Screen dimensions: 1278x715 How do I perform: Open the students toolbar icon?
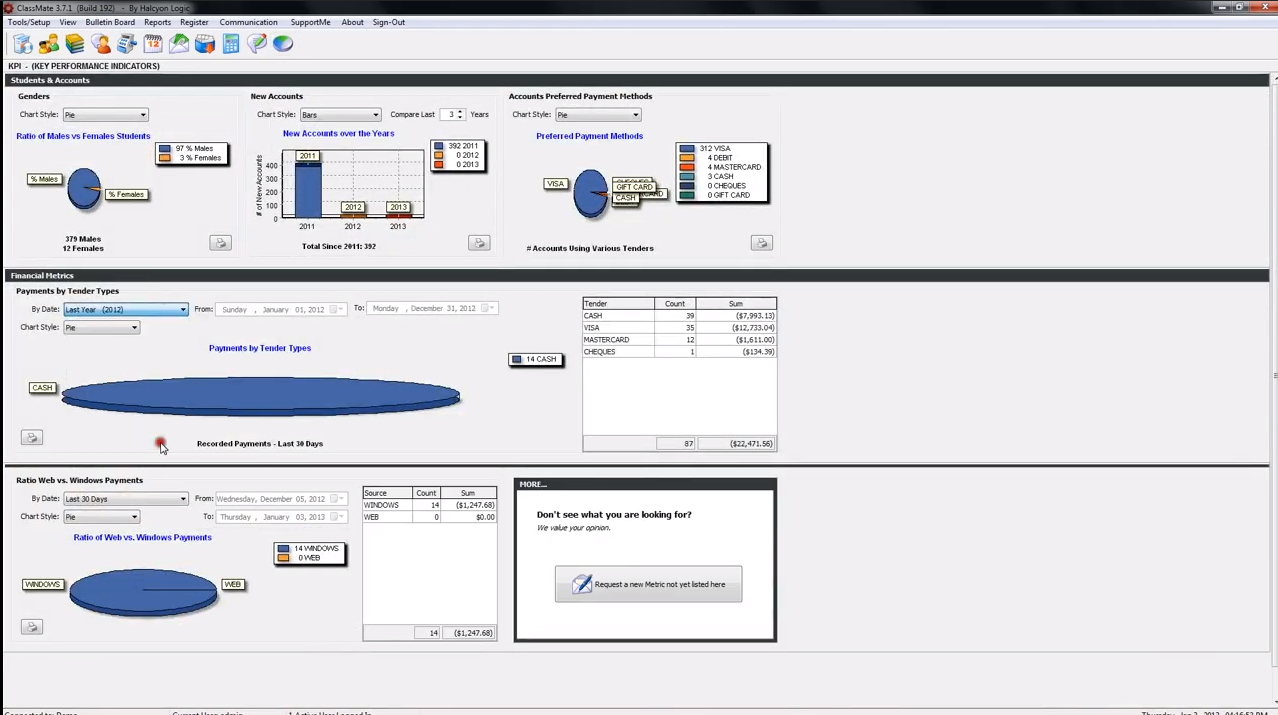(48, 43)
